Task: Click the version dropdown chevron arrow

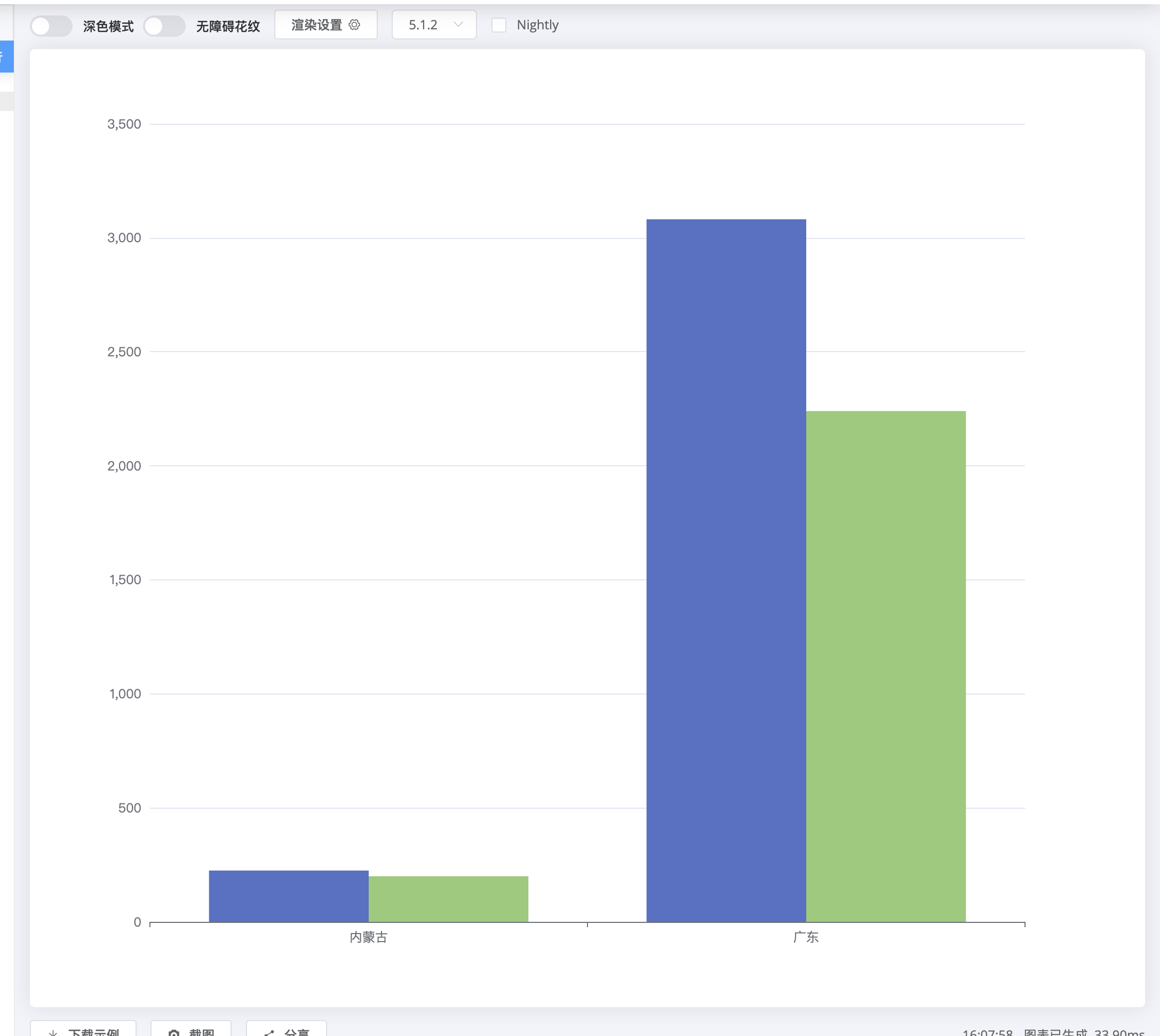Action: (458, 25)
